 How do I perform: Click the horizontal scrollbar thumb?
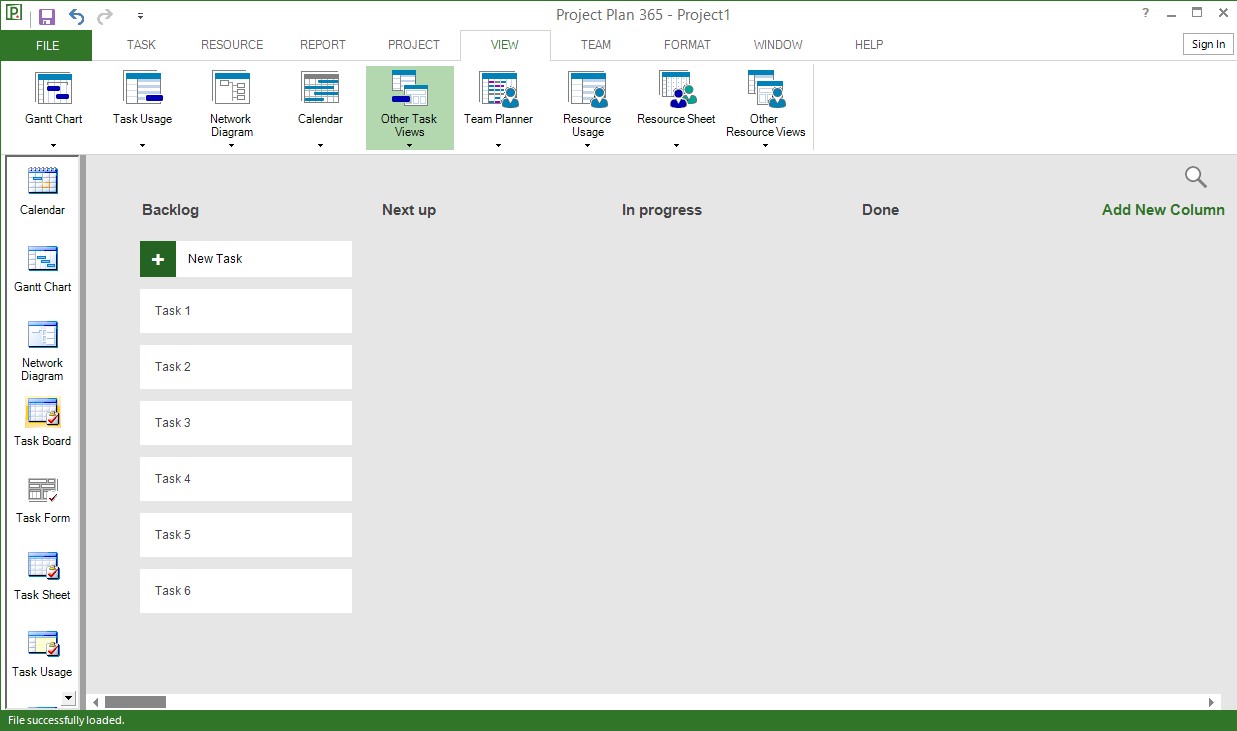pyautogui.click(x=135, y=702)
